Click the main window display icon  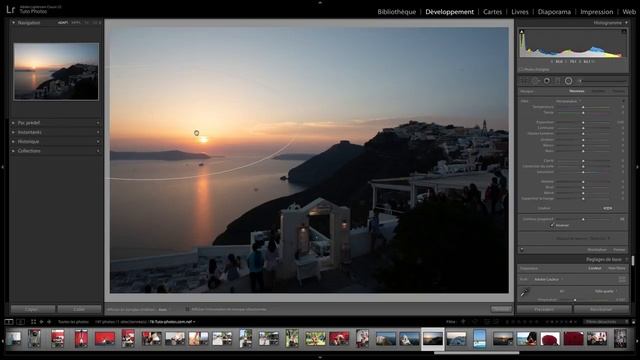coord(9,322)
